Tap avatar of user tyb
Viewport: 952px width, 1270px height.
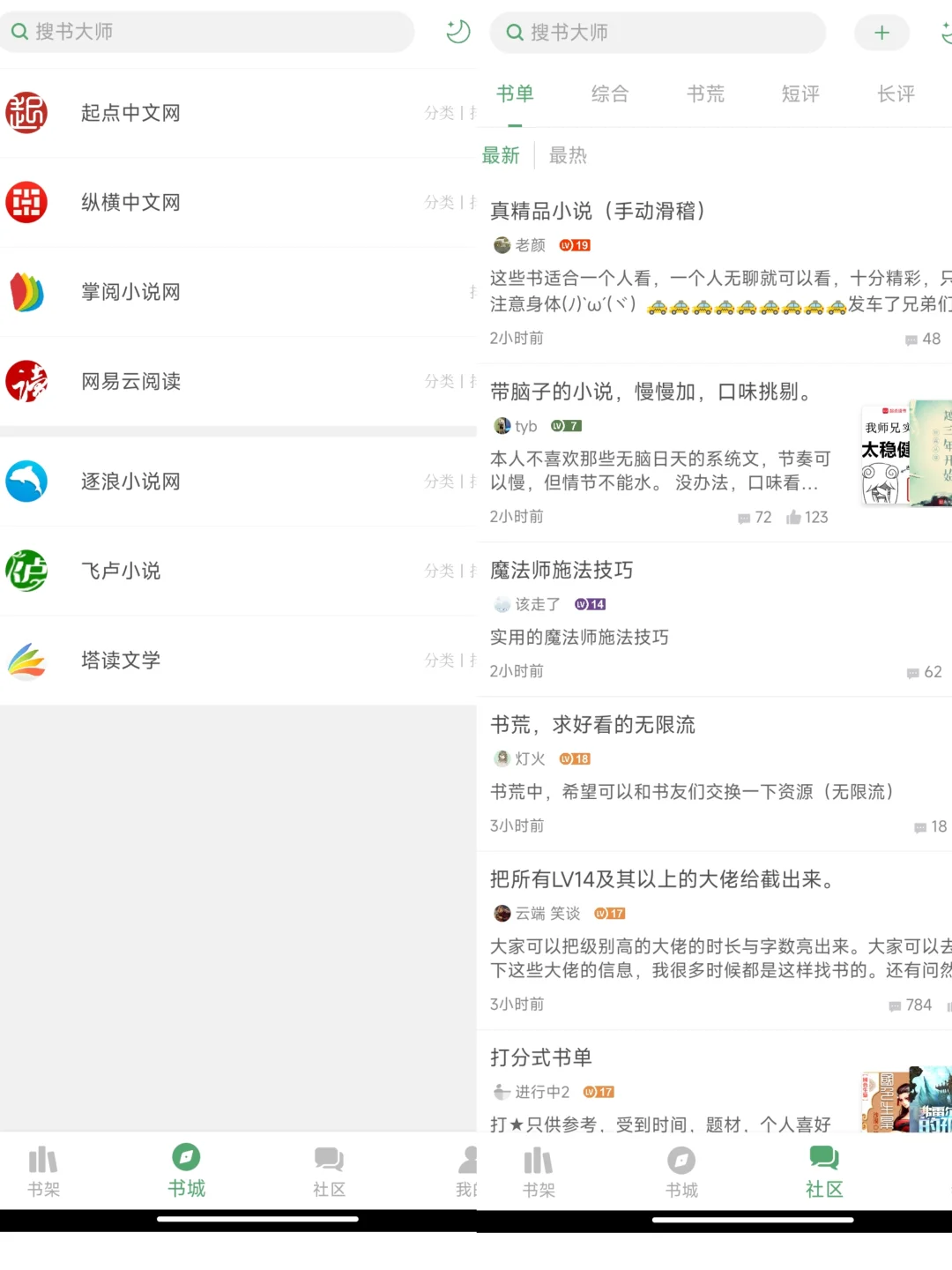tap(502, 426)
